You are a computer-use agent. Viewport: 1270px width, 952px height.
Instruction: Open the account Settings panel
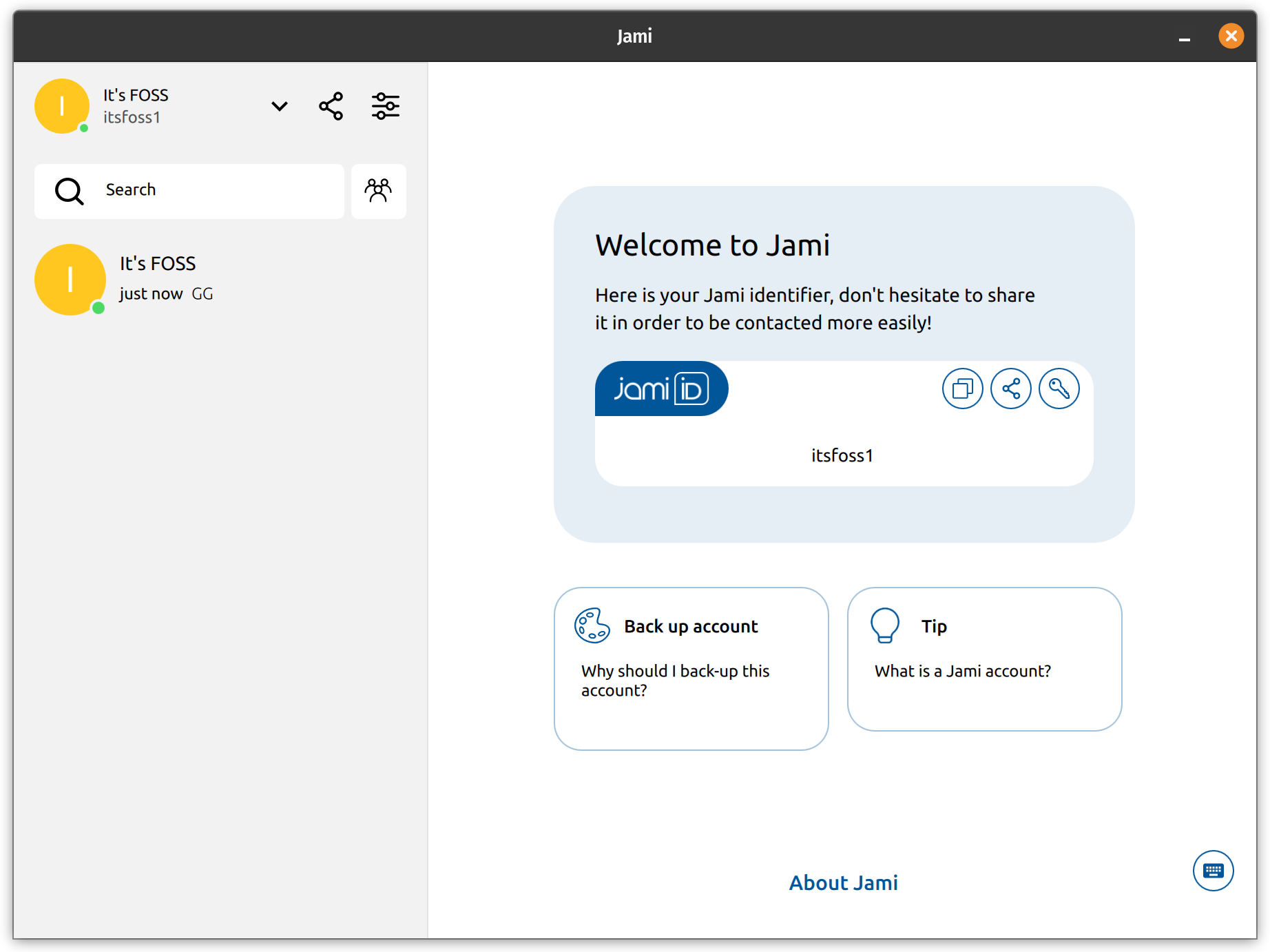coord(385,105)
